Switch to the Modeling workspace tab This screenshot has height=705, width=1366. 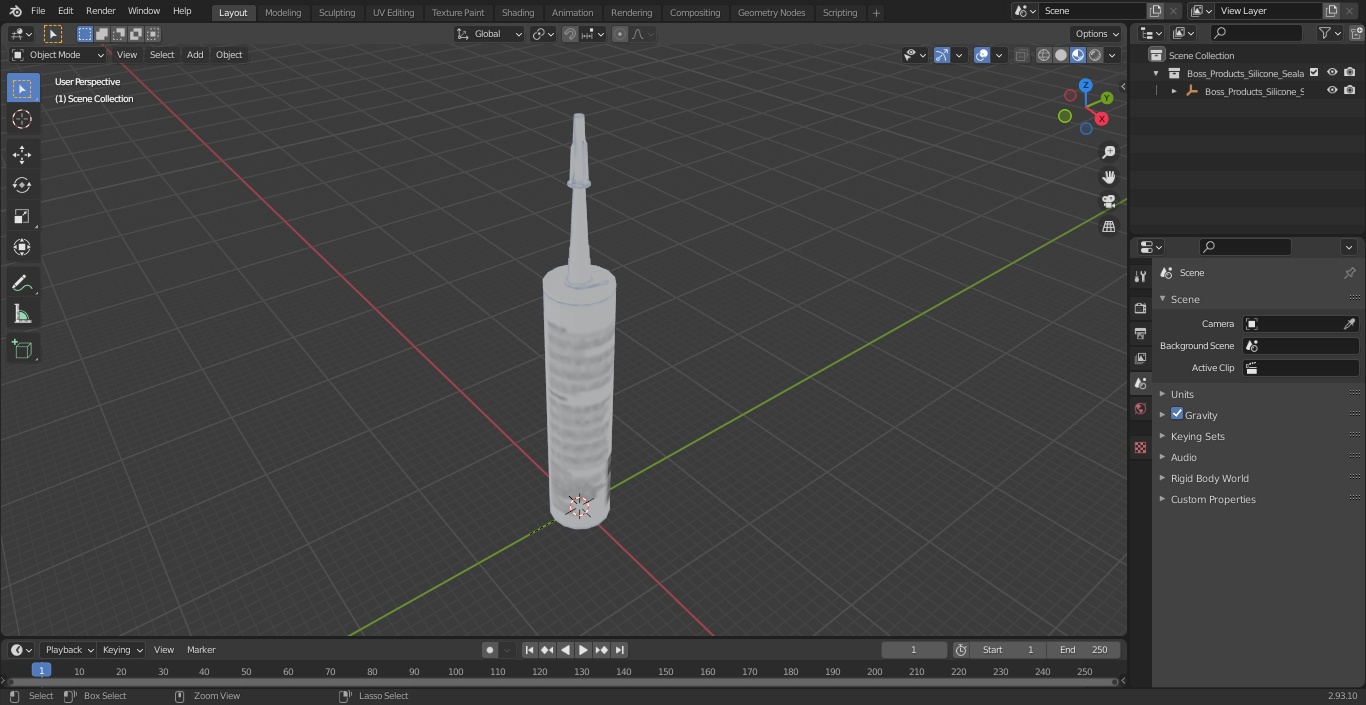click(x=283, y=13)
